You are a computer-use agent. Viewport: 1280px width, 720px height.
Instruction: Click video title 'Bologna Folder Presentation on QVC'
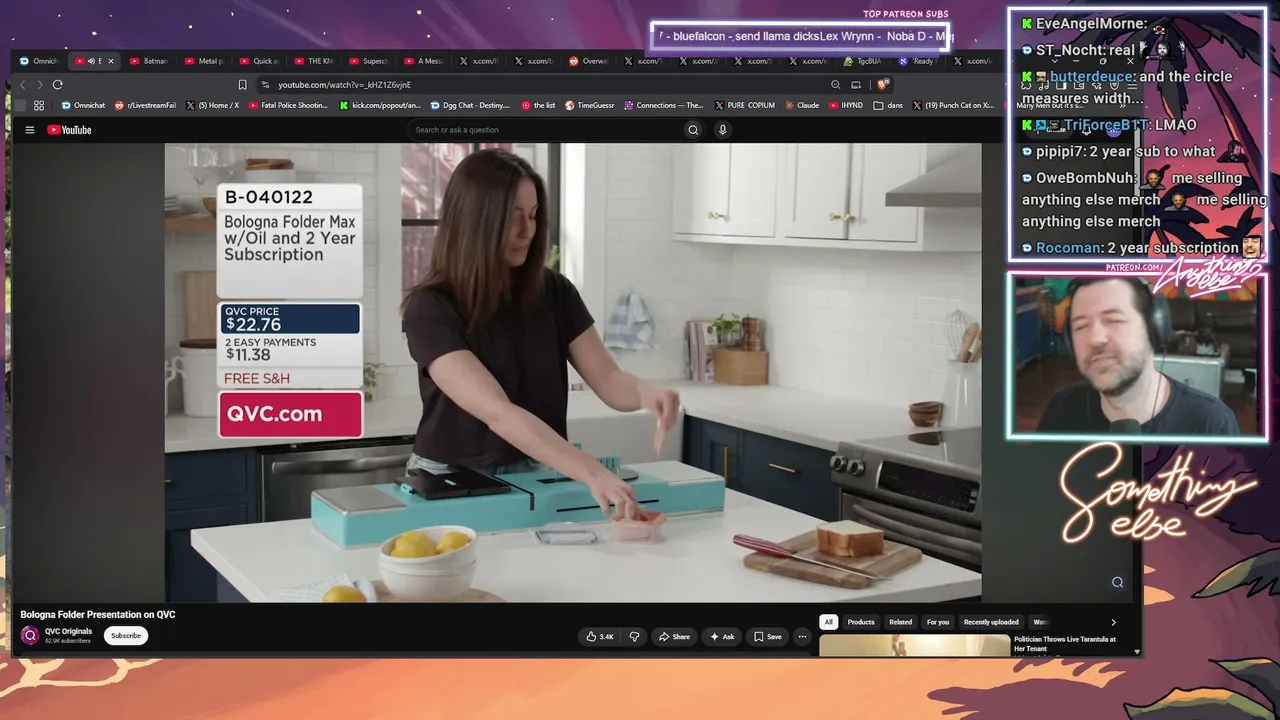pos(98,614)
